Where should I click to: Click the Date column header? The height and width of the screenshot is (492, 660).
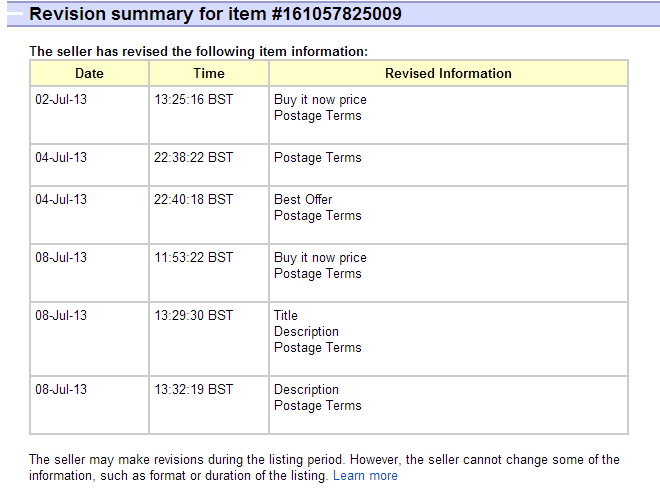click(x=89, y=73)
